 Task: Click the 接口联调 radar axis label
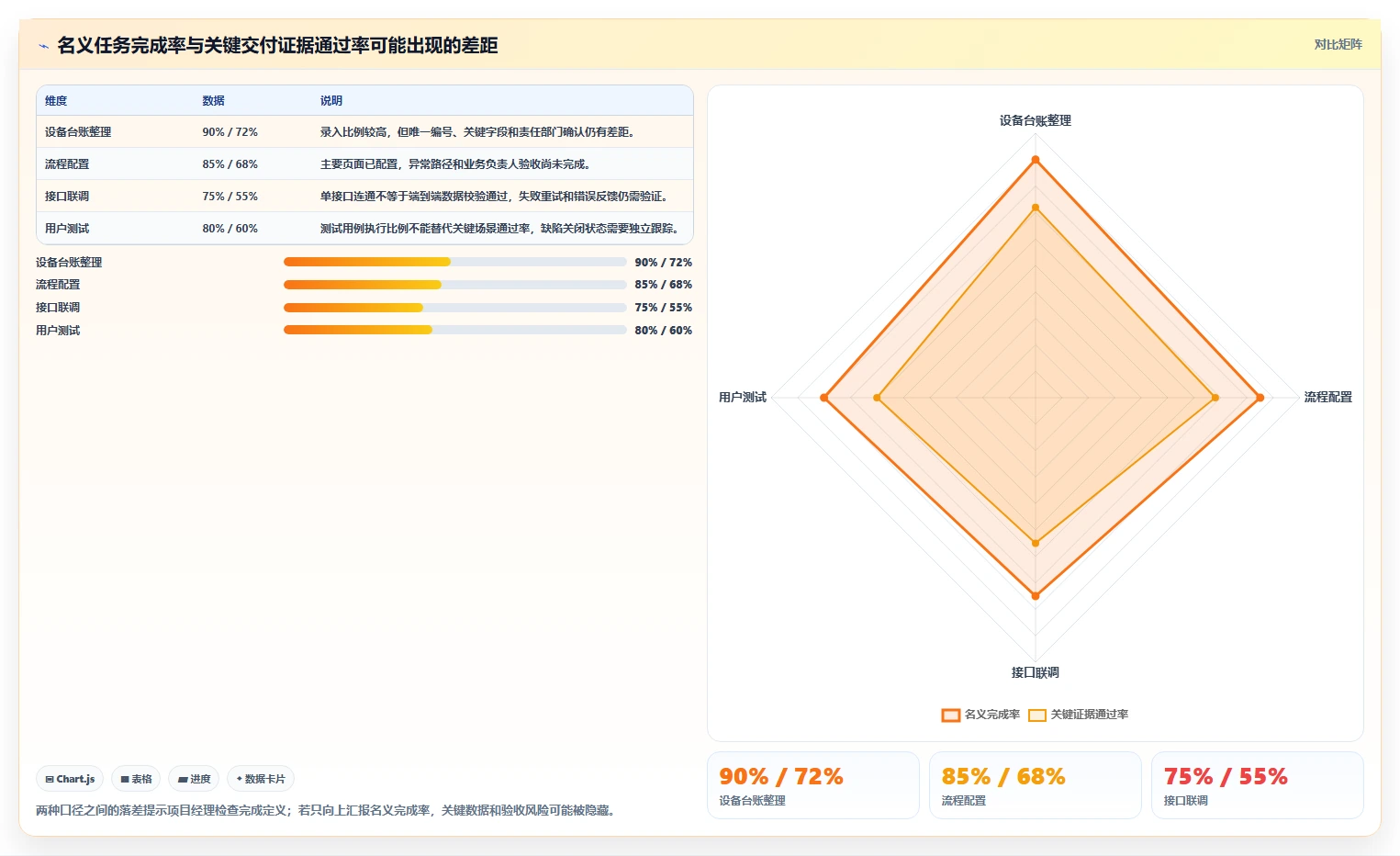click(x=1036, y=672)
